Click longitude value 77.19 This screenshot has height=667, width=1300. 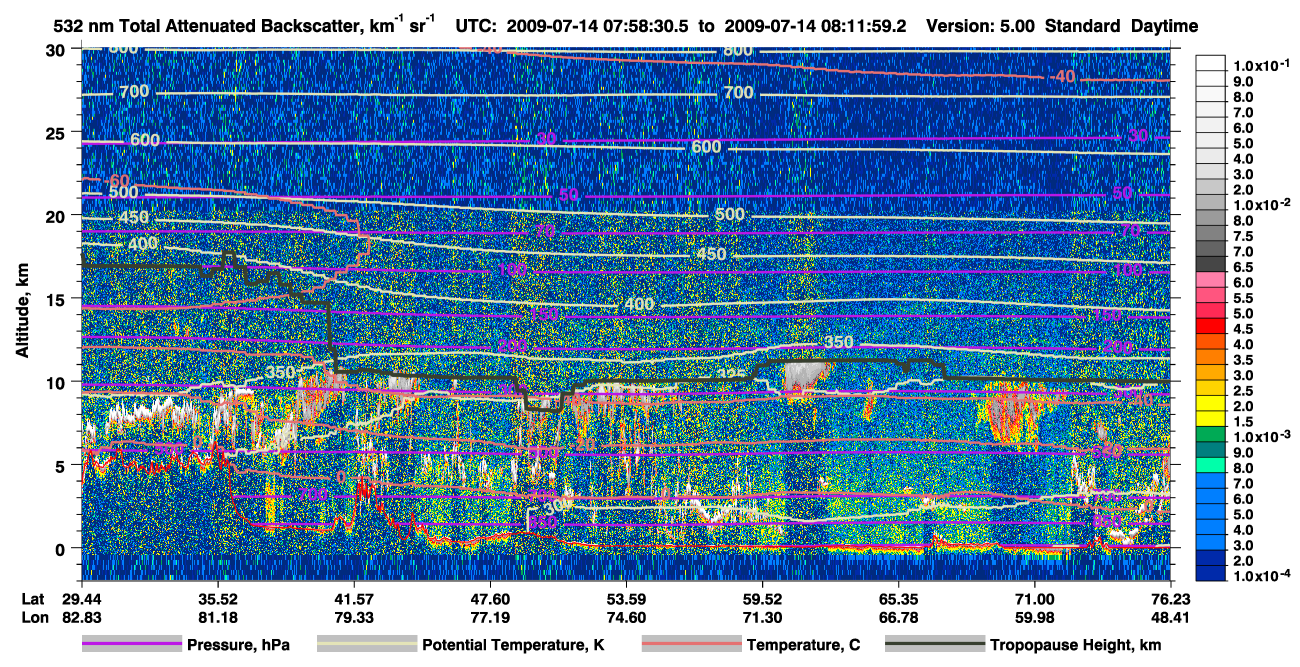coord(489,617)
